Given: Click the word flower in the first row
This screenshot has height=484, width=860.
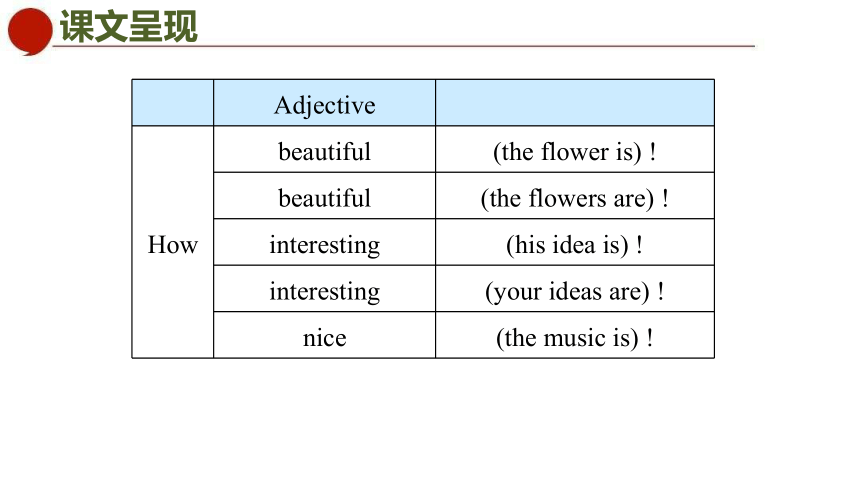Looking at the screenshot, I should tap(575, 151).
